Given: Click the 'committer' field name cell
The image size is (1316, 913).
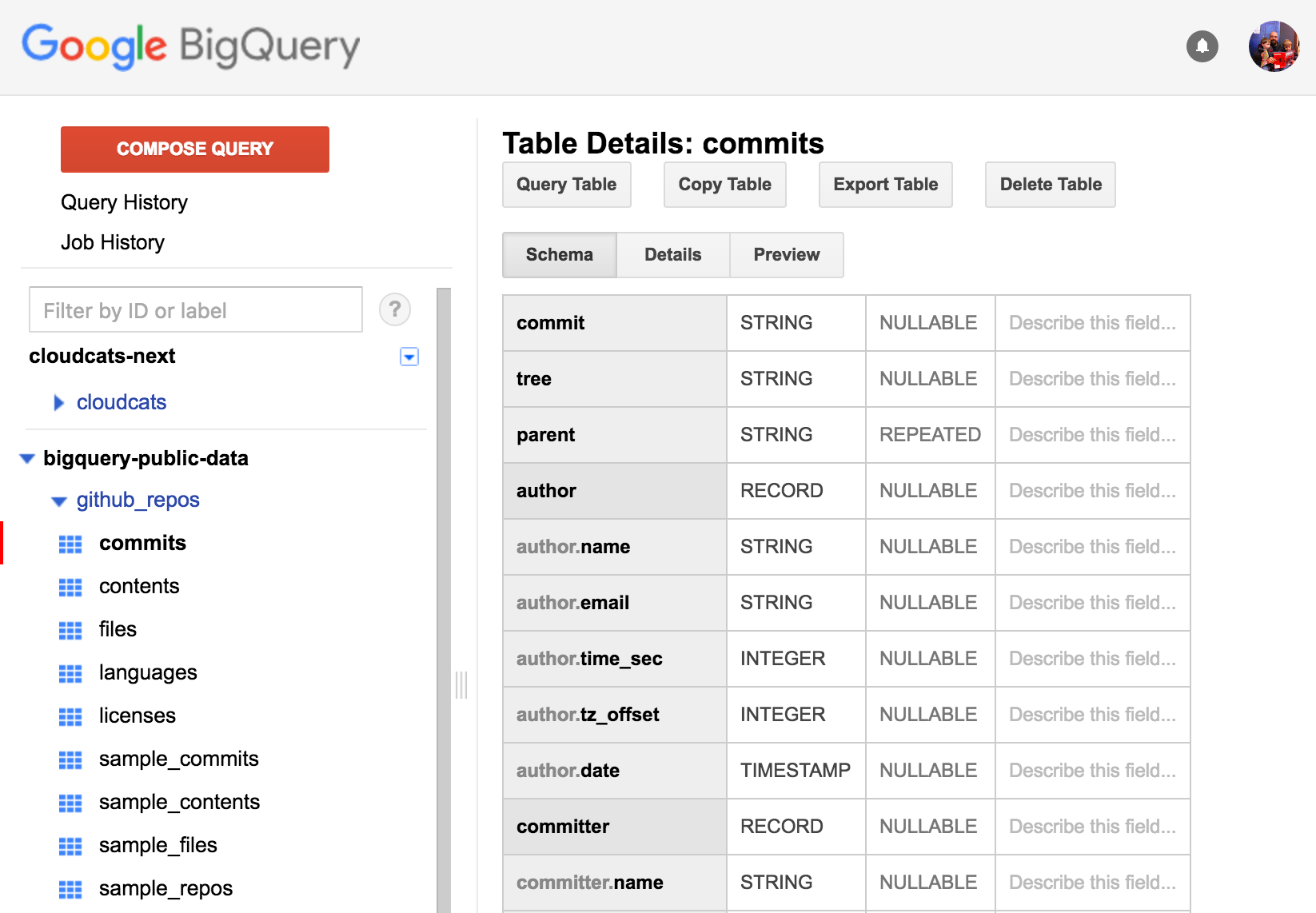Looking at the screenshot, I should [615, 827].
